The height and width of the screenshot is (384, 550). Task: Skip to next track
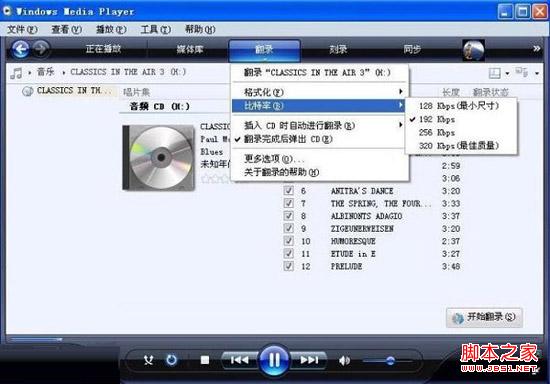coord(309,360)
